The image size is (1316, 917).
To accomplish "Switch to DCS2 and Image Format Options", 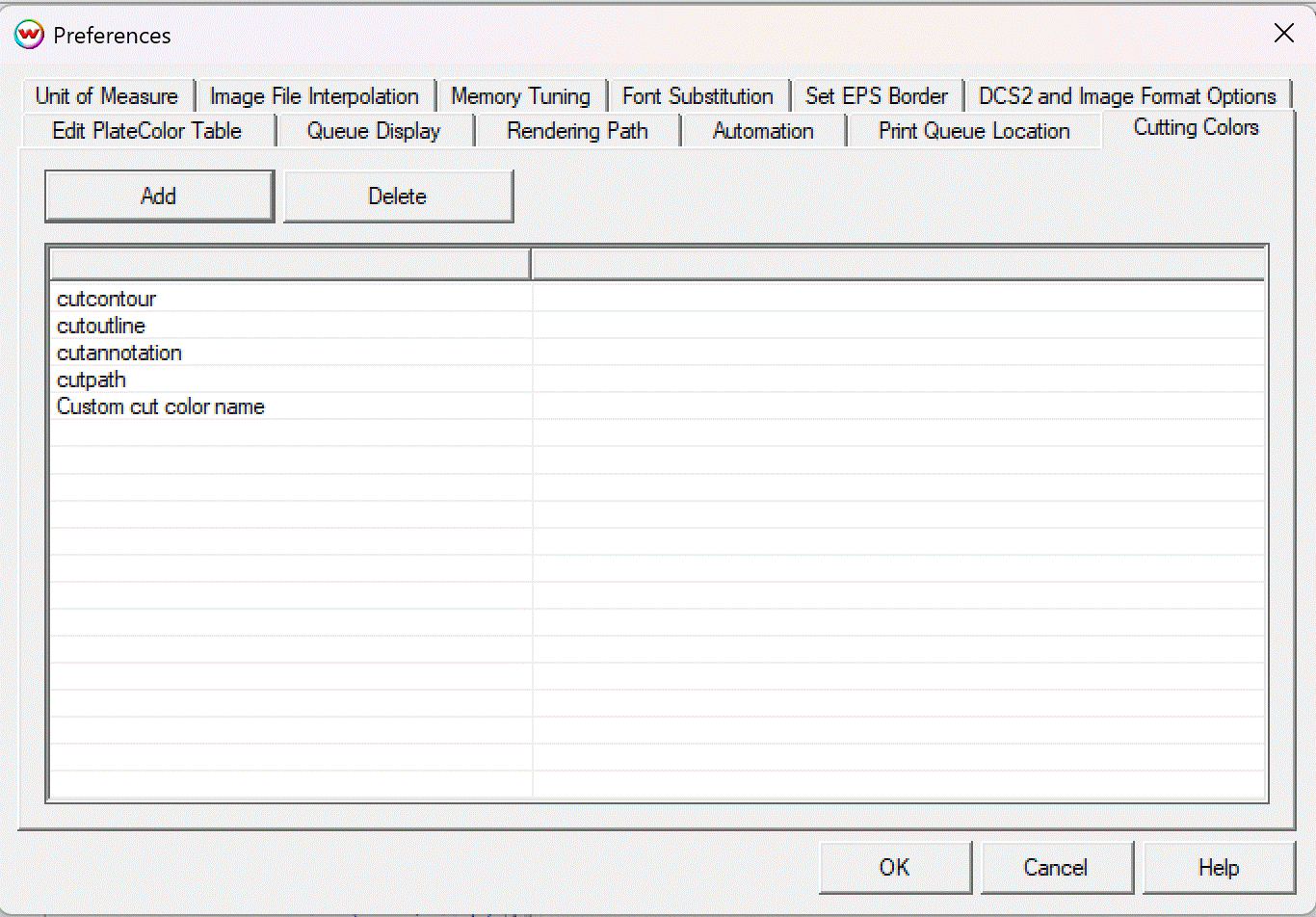I will 1127,96.
